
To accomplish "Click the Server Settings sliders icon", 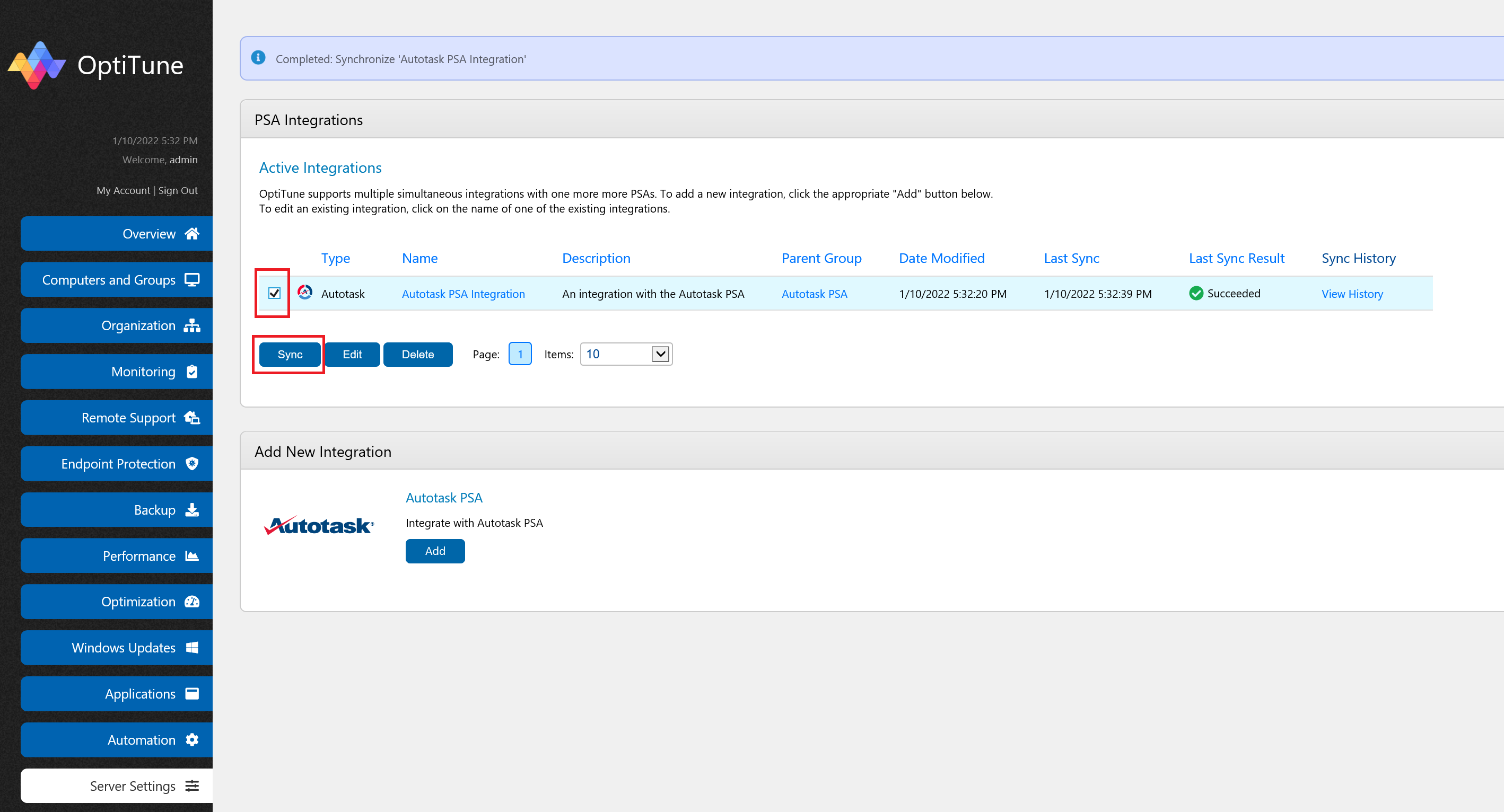I will (x=192, y=785).
